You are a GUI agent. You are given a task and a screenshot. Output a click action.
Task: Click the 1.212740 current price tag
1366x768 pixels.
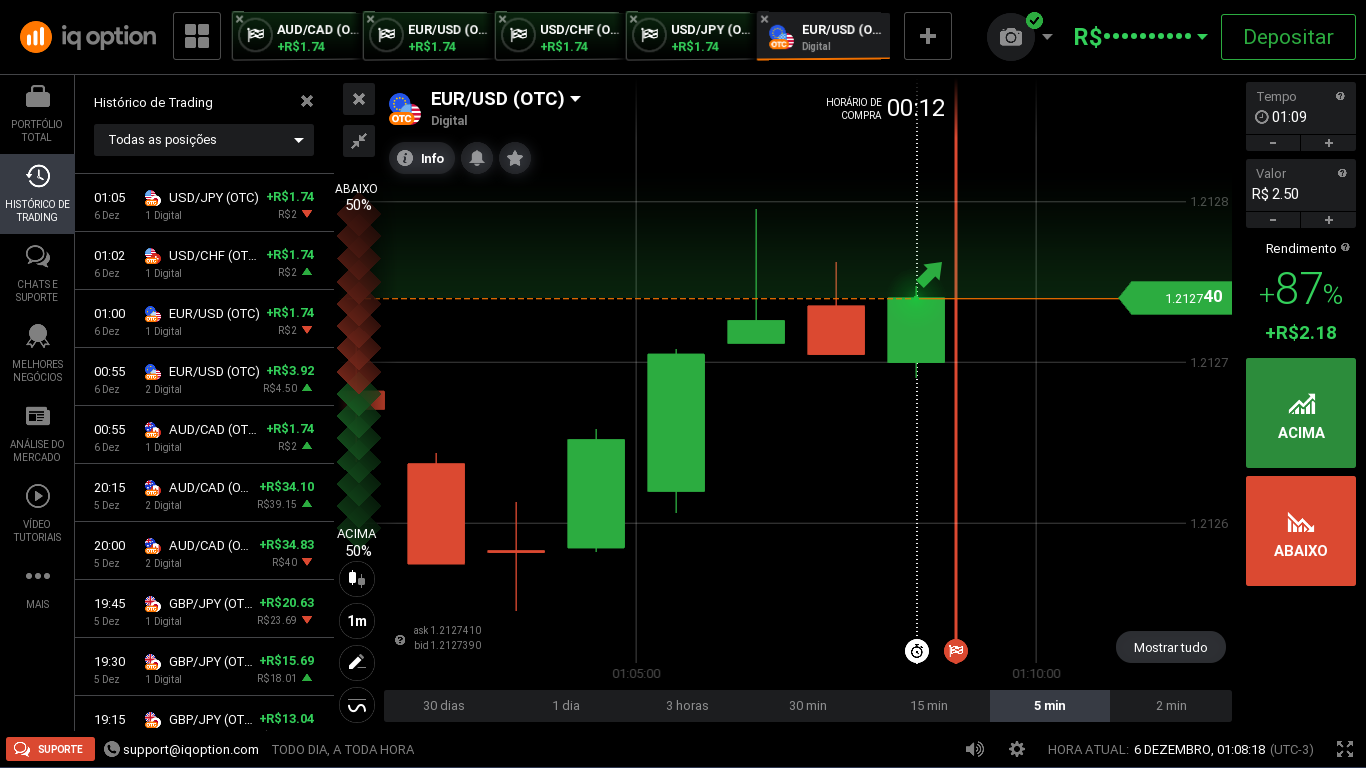pos(1176,297)
